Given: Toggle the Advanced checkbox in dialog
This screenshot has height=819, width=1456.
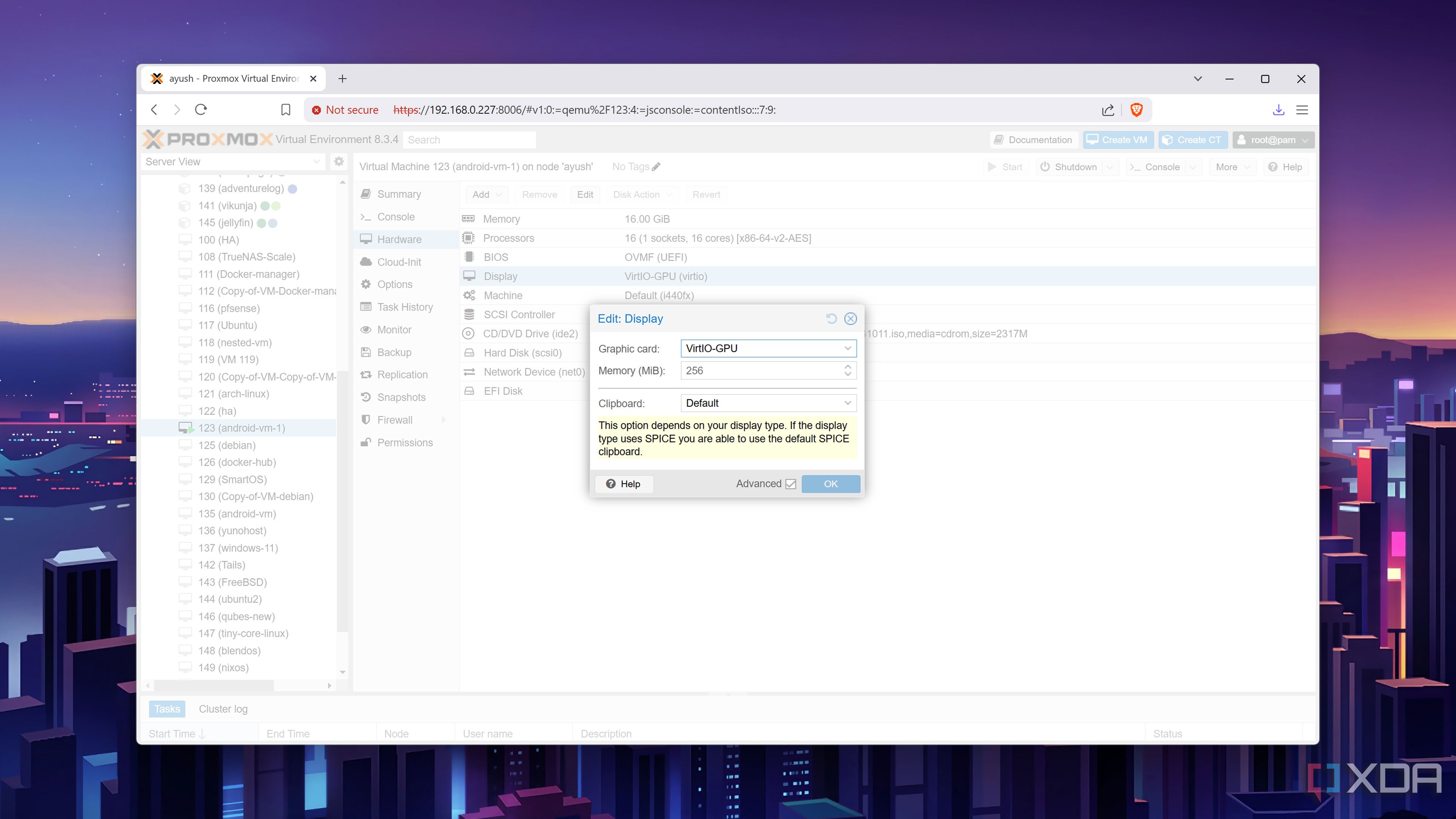Looking at the screenshot, I should click(x=791, y=484).
